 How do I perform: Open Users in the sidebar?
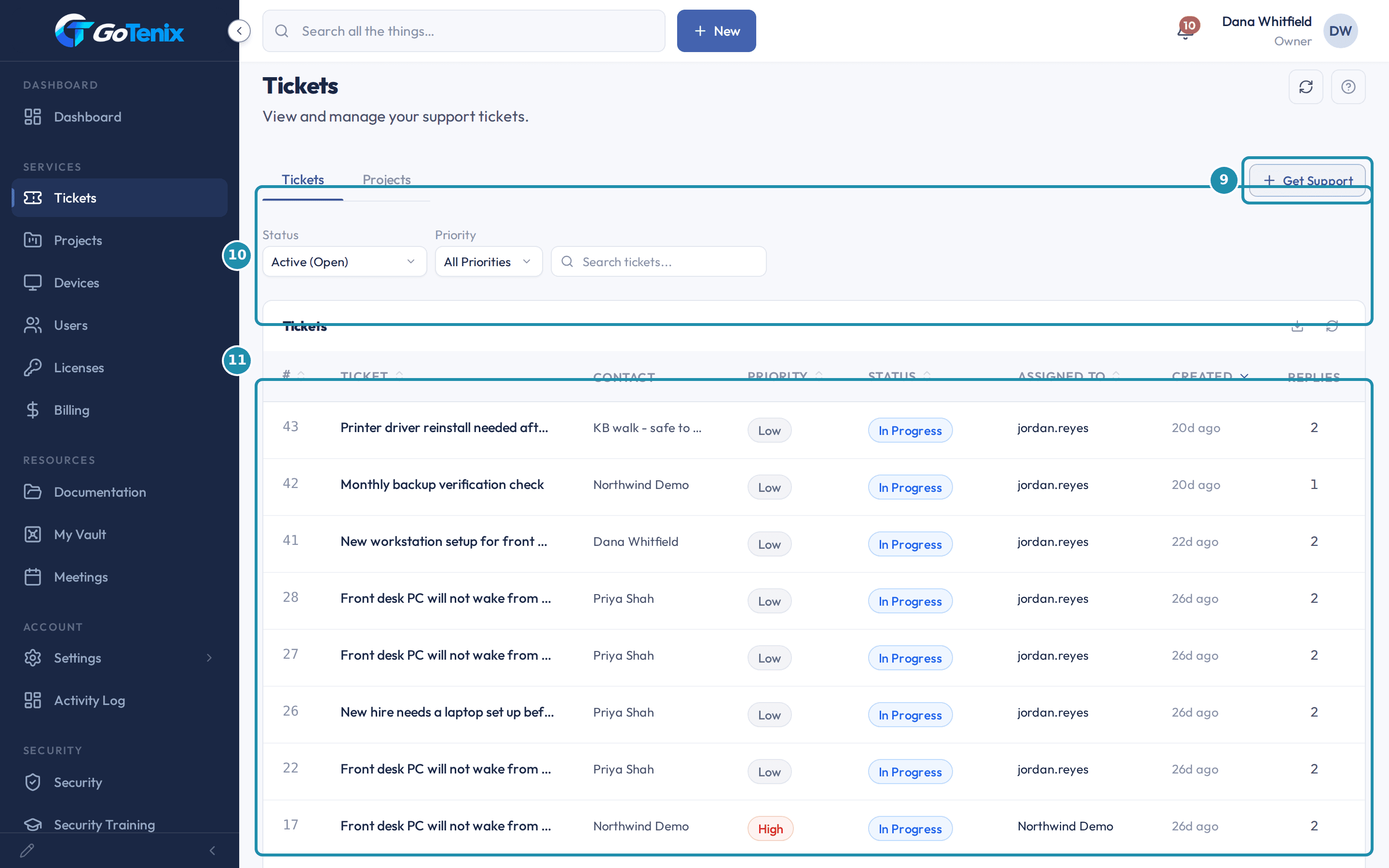(120, 325)
